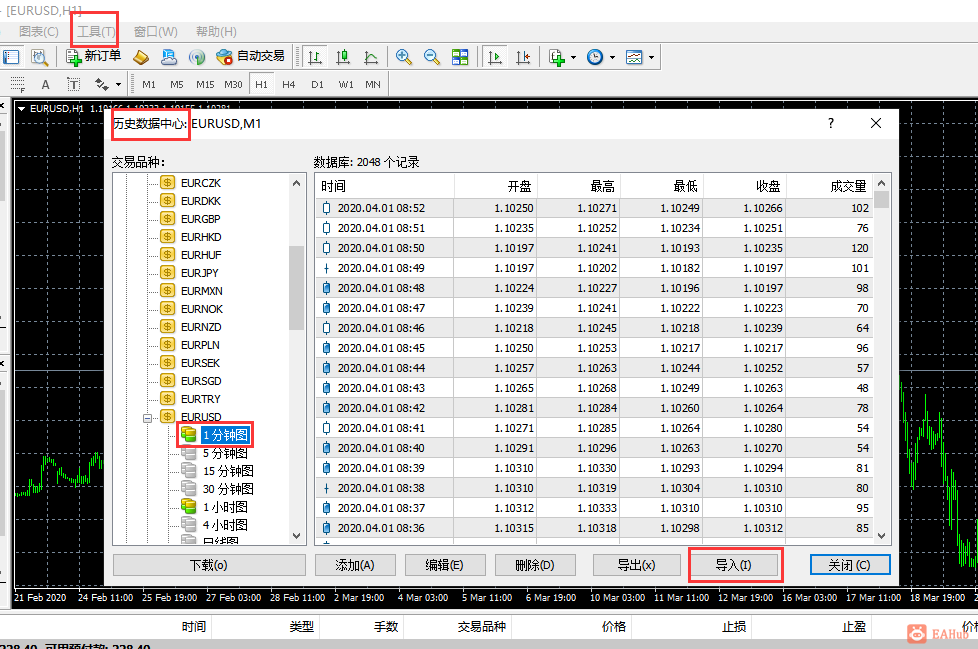Toggle the AutoTrading (自动交易) button

[250, 57]
